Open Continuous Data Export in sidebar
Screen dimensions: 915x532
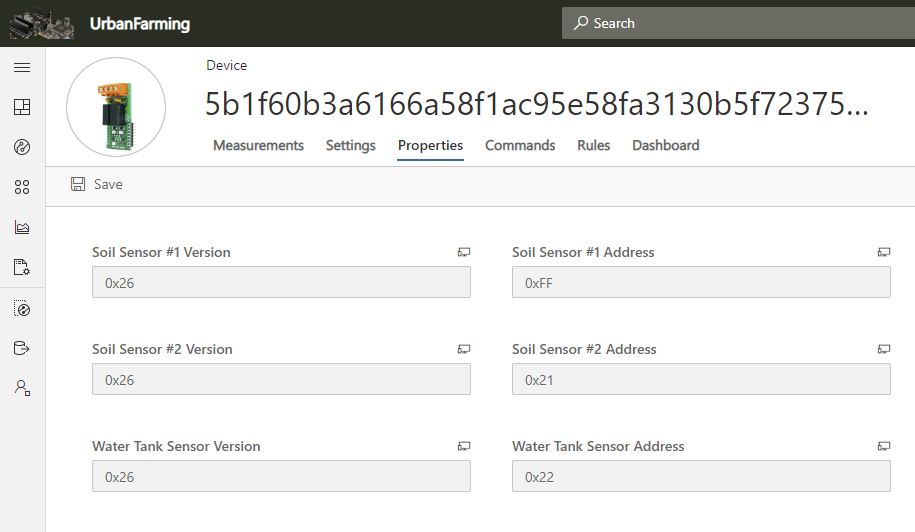click(x=22, y=348)
